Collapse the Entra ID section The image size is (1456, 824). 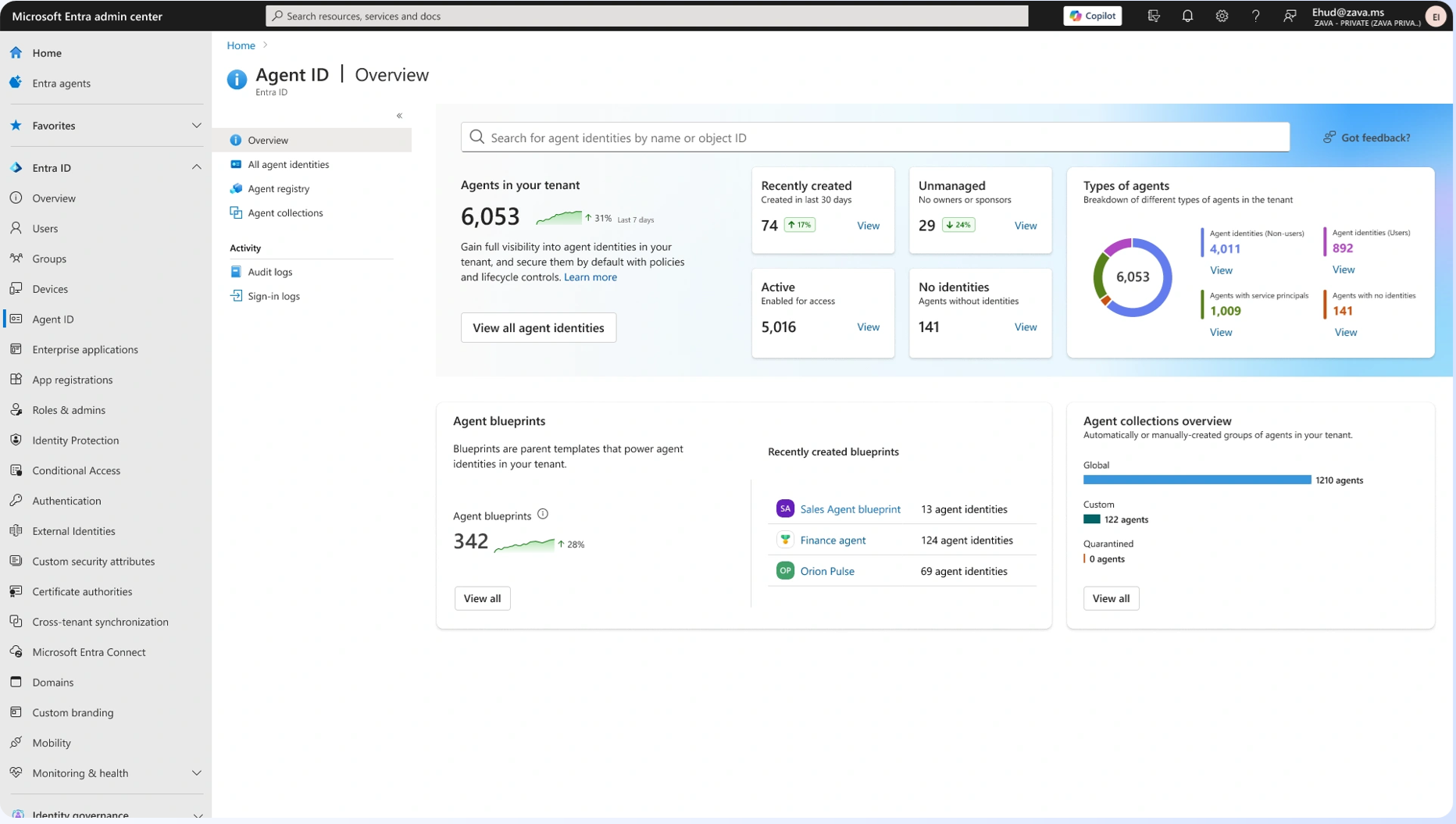196,168
